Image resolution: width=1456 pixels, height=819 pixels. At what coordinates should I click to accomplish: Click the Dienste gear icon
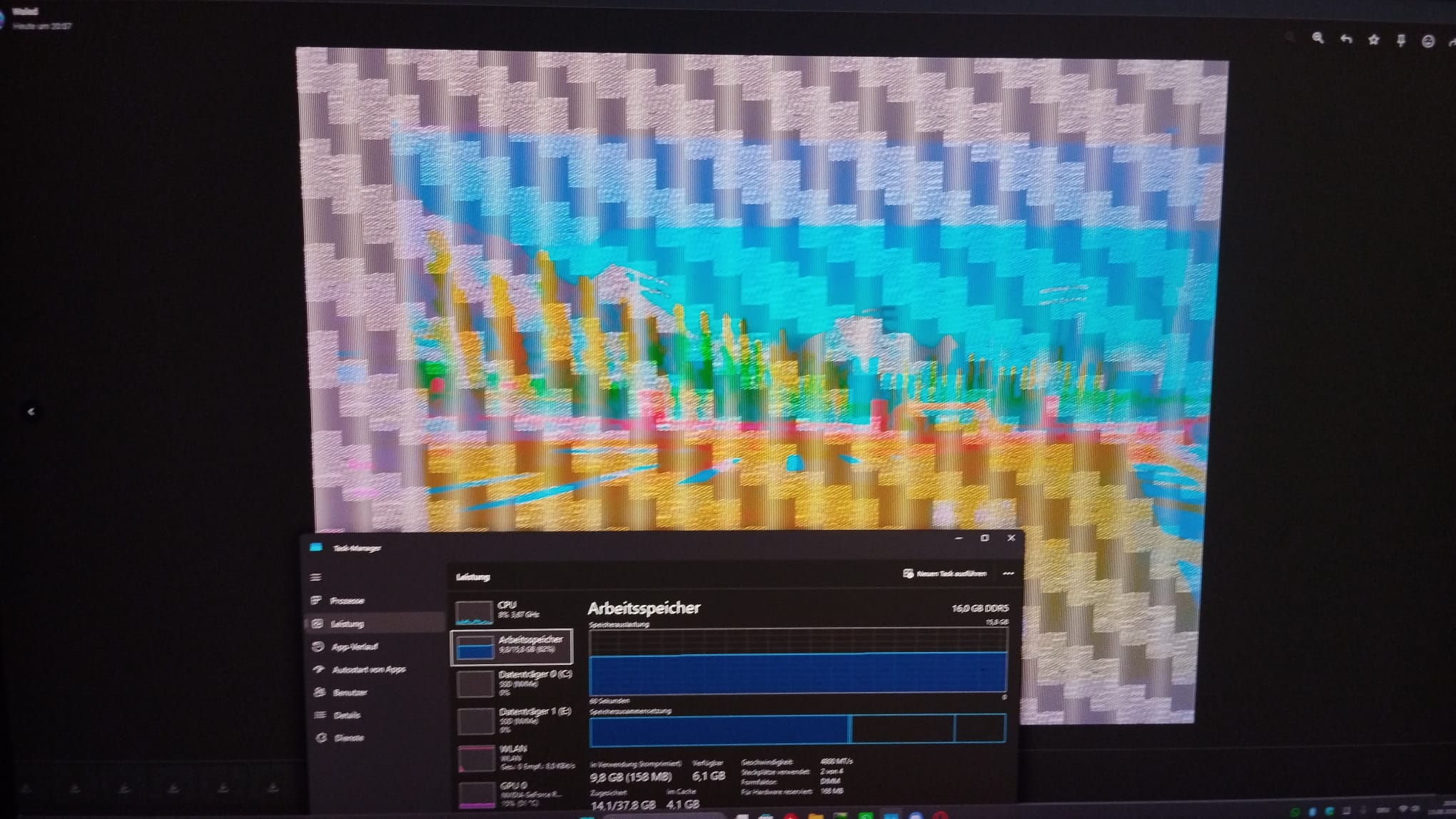tap(321, 738)
